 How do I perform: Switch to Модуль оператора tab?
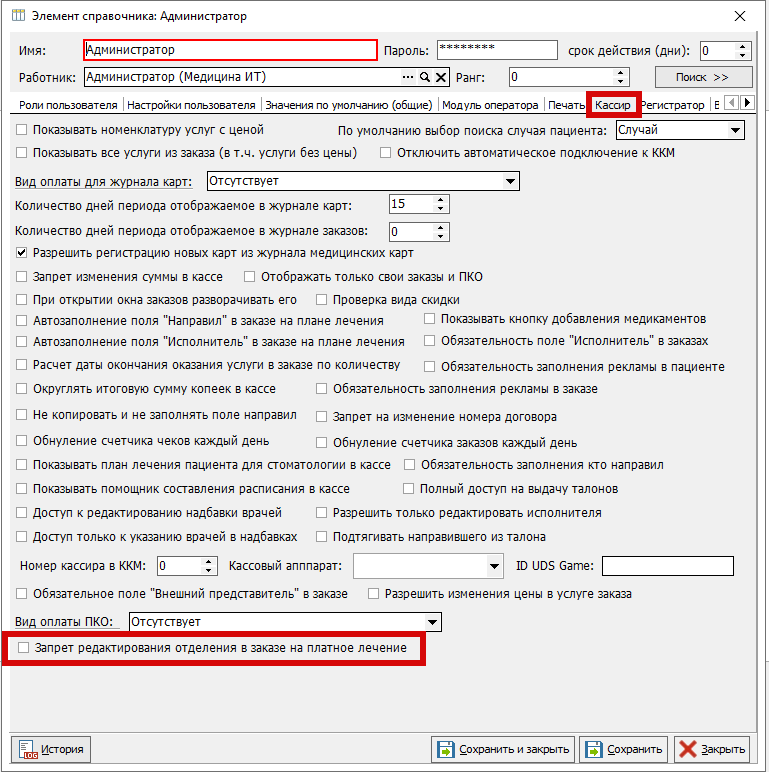coord(490,105)
